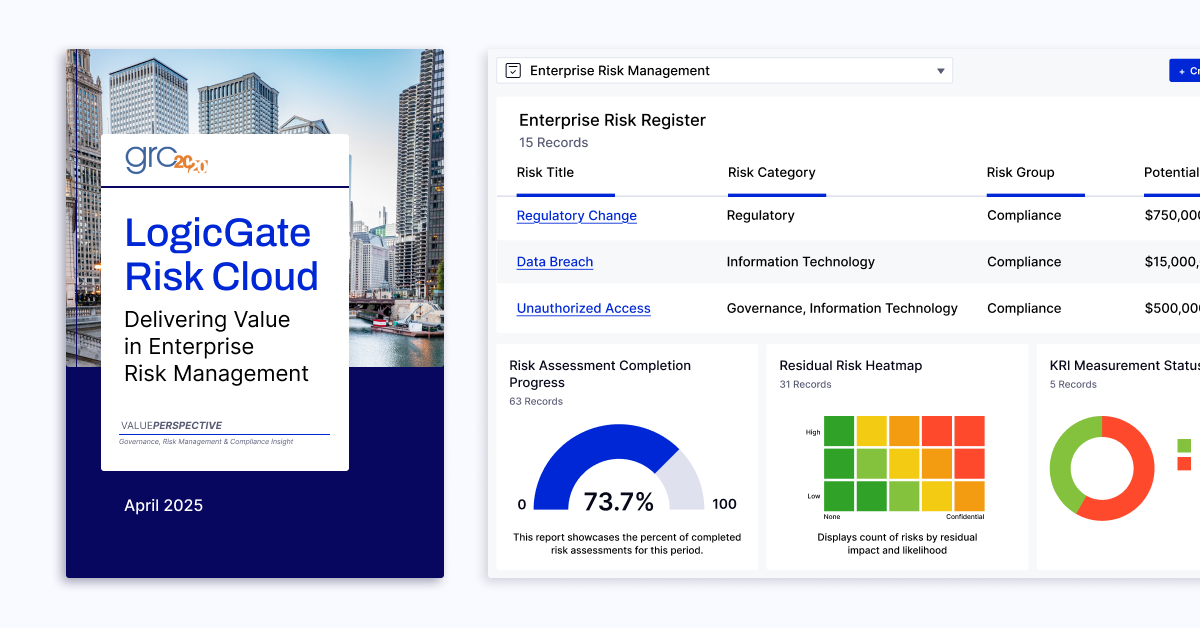Click the checklist icon next to Enterprise Risk Management

coord(513,71)
